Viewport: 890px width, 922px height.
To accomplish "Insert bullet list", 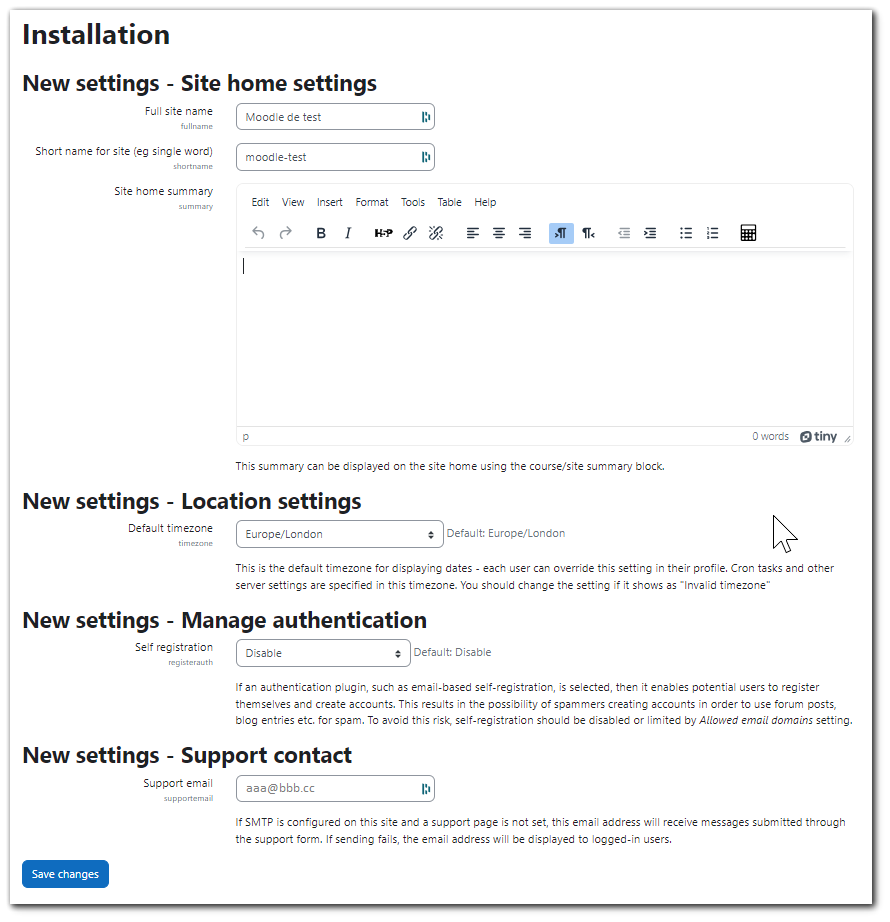I will pos(686,233).
